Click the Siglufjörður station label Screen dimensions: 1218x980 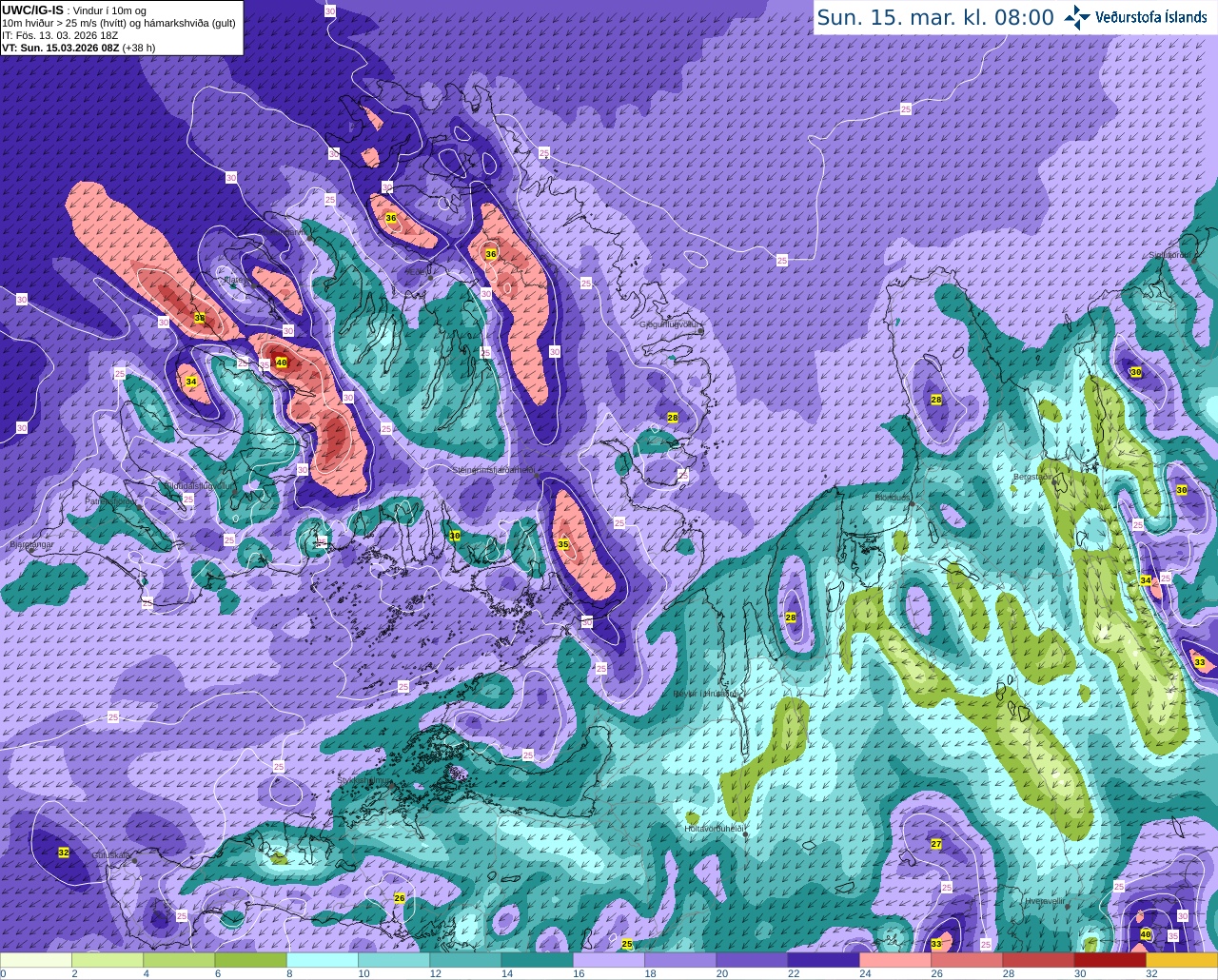1170,255
